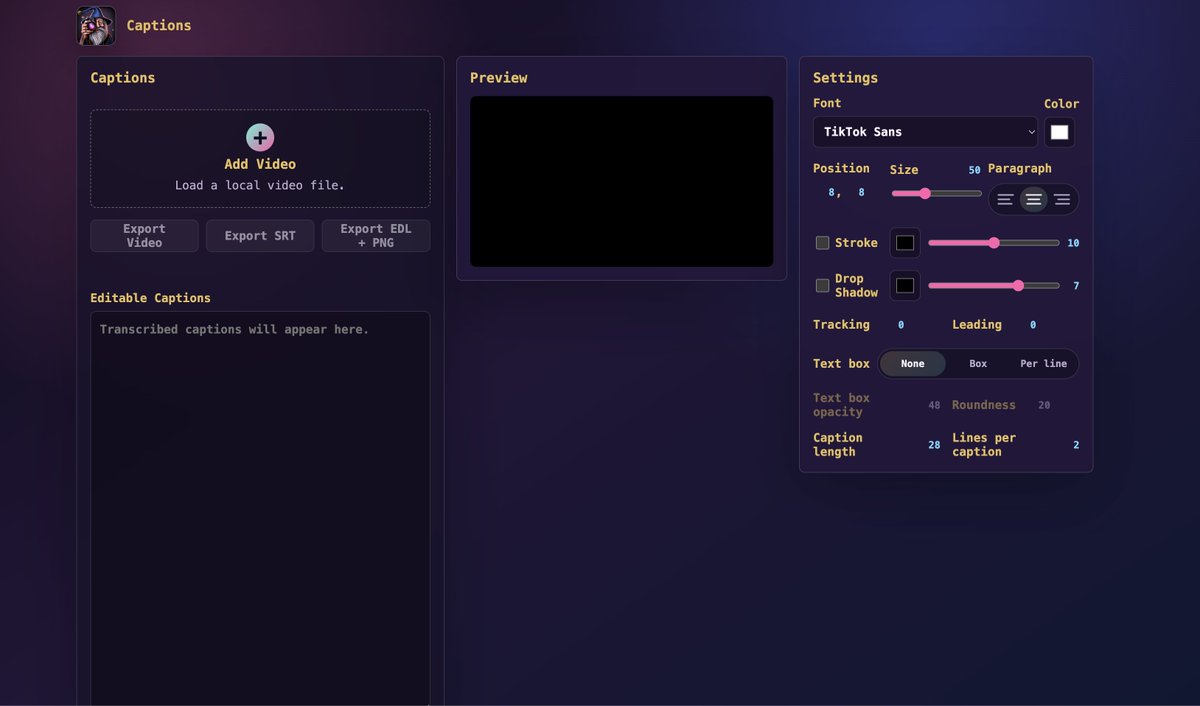Click the Caption length value 28
This screenshot has height=706, width=1200.
[934, 445]
